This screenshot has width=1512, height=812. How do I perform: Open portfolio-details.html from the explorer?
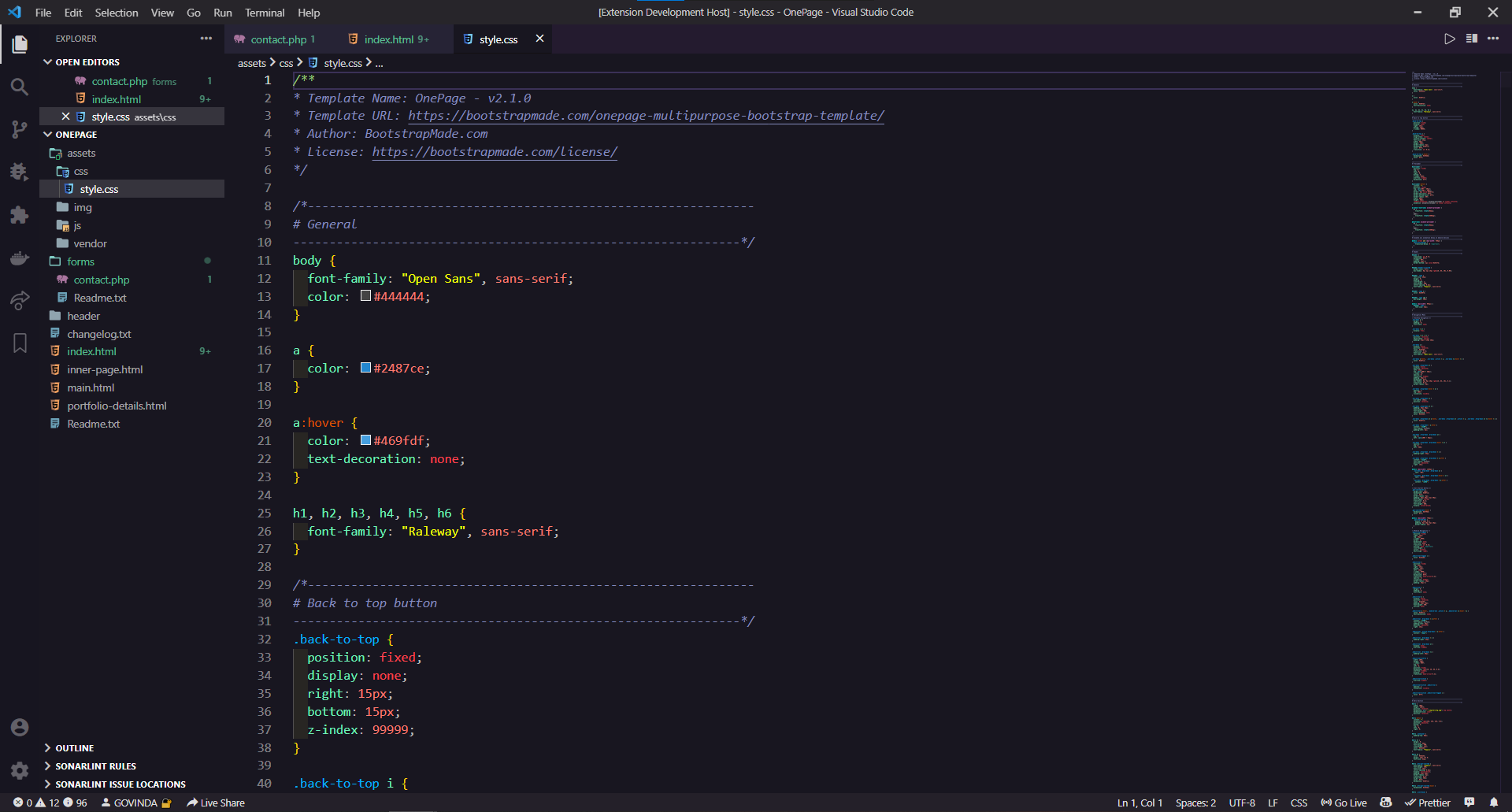point(132,406)
